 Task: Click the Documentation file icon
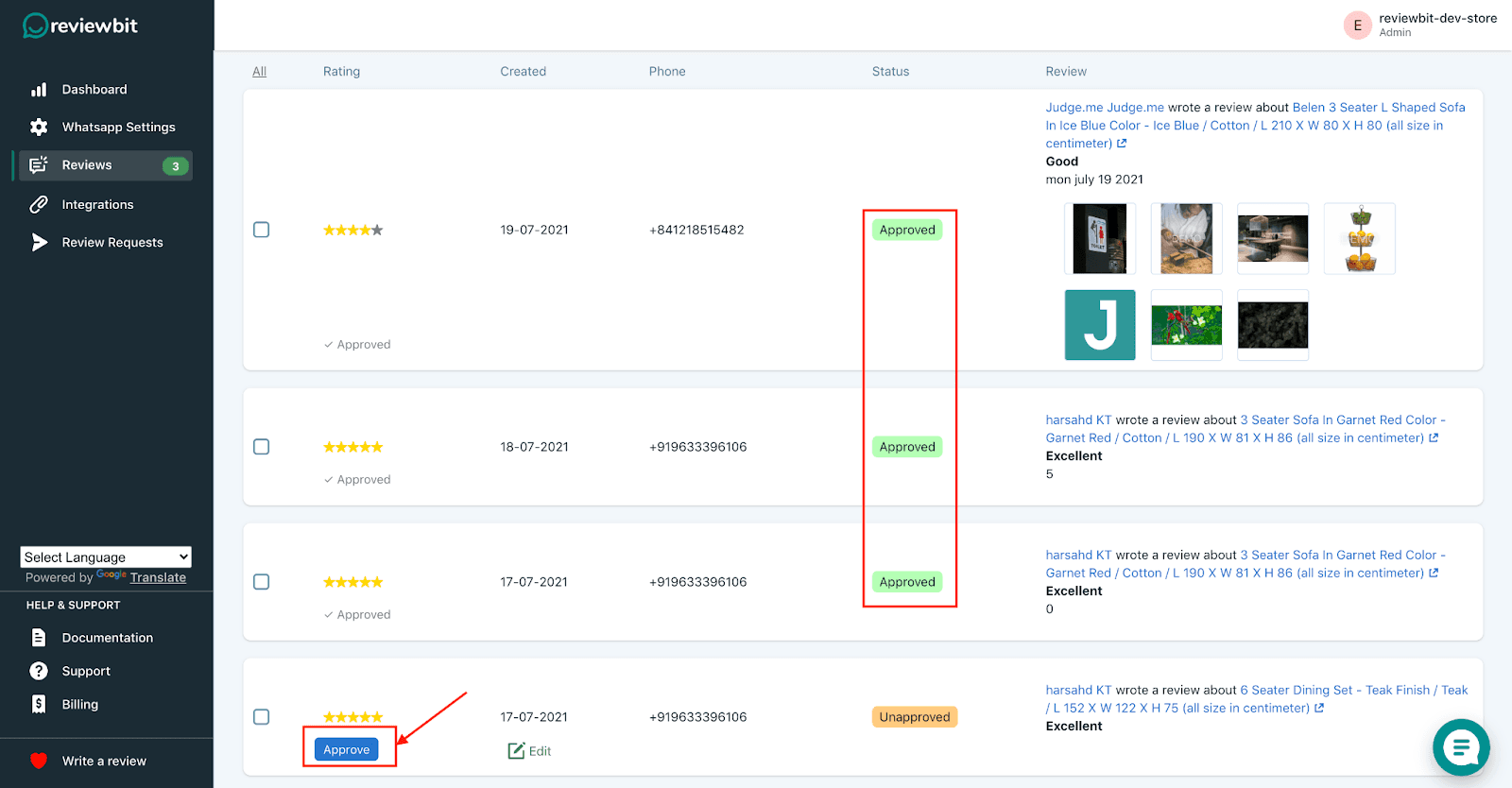click(x=39, y=638)
